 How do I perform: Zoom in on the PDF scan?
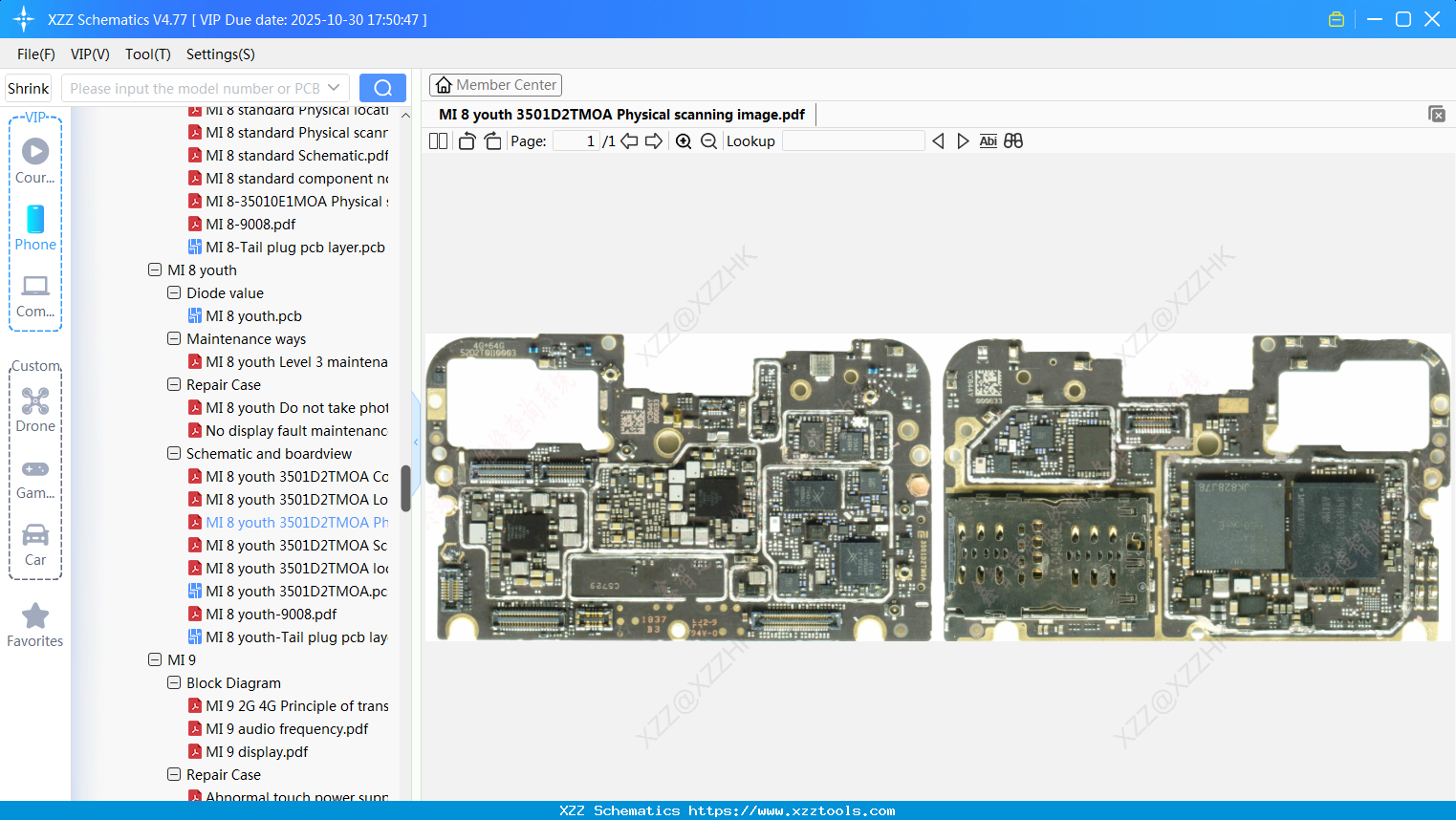(x=684, y=140)
